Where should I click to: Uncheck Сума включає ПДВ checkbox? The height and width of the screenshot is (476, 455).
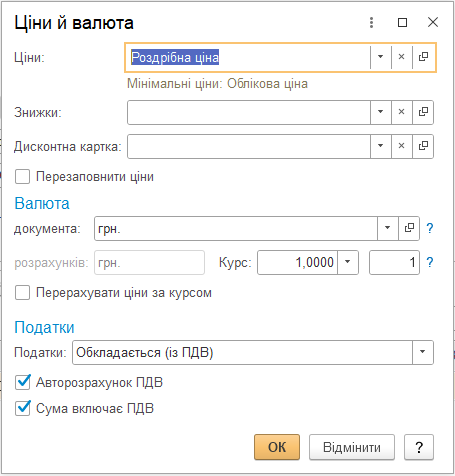click(23, 408)
